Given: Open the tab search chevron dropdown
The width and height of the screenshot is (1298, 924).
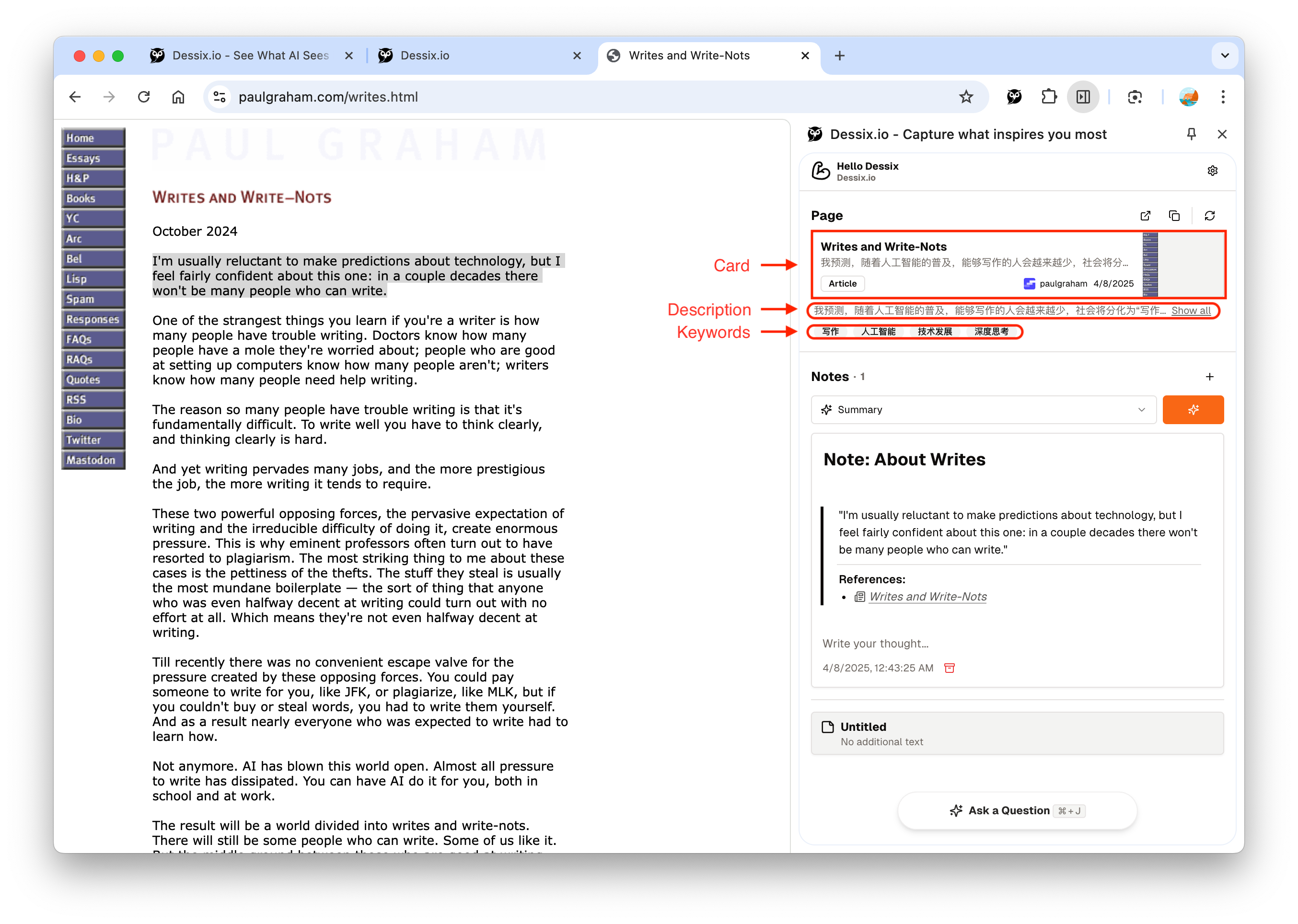Looking at the screenshot, I should coord(1225,56).
